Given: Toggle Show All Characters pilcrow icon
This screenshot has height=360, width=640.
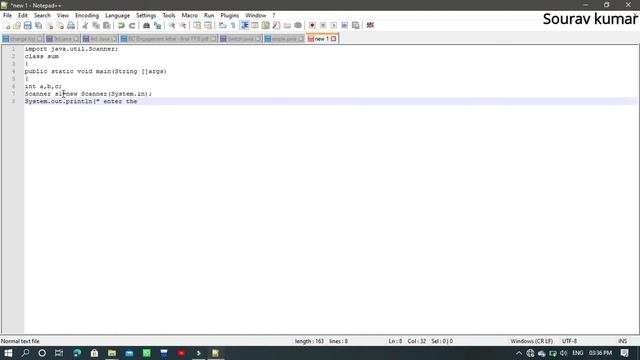Looking at the screenshot, I should (233, 25).
